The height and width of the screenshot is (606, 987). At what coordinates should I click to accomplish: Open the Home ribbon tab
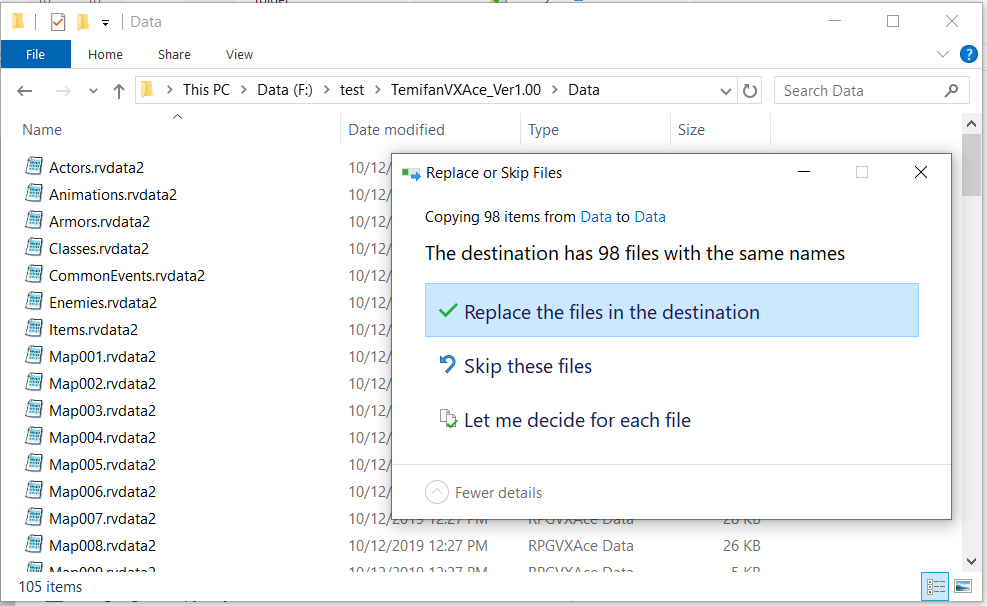point(105,55)
